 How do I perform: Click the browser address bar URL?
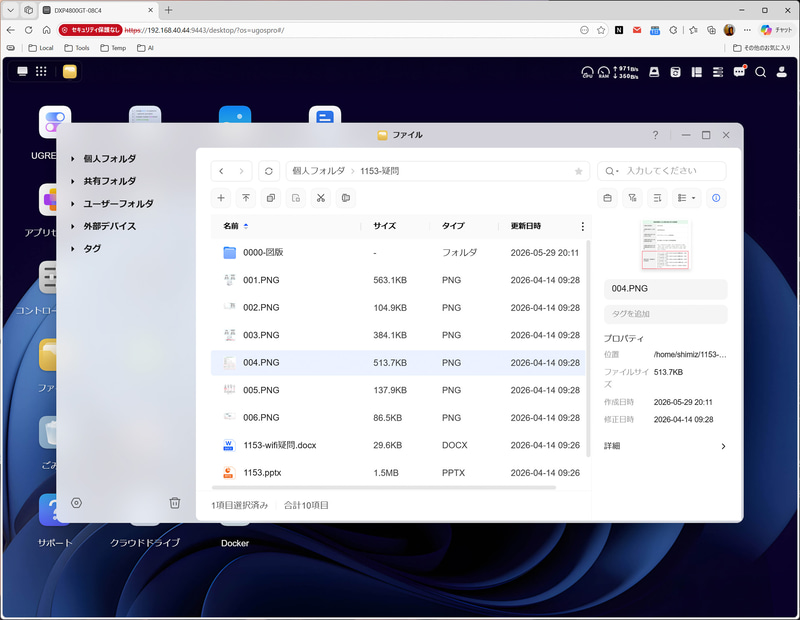[205, 30]
